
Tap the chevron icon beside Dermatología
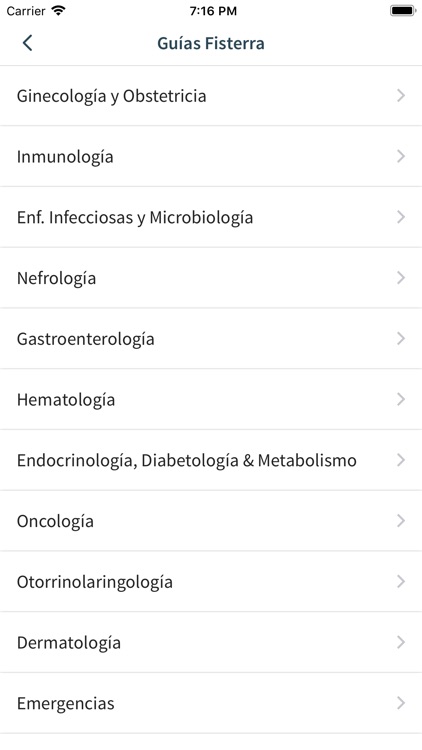[x=401, y=642]
